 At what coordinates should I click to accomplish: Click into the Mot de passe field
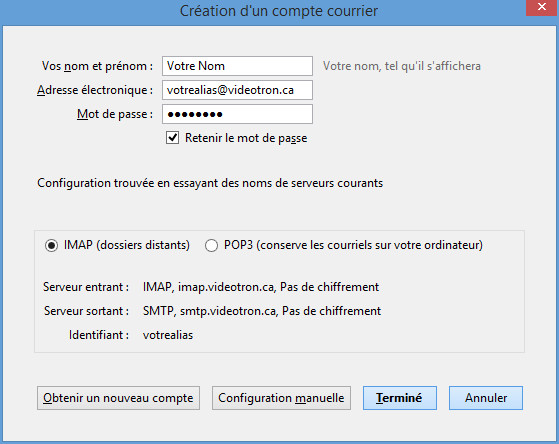click(x=237, y=114)
